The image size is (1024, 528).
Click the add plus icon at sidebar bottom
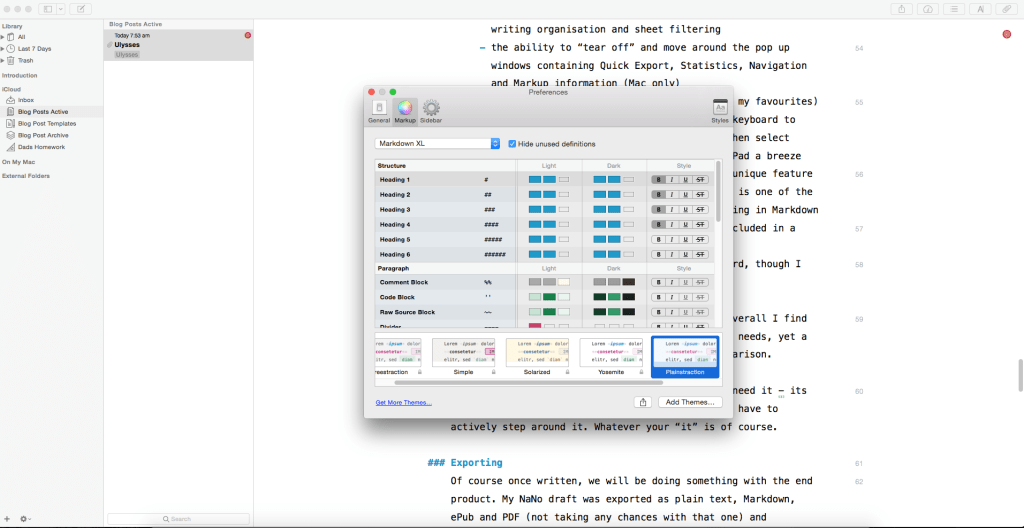[x=7, y=519]
